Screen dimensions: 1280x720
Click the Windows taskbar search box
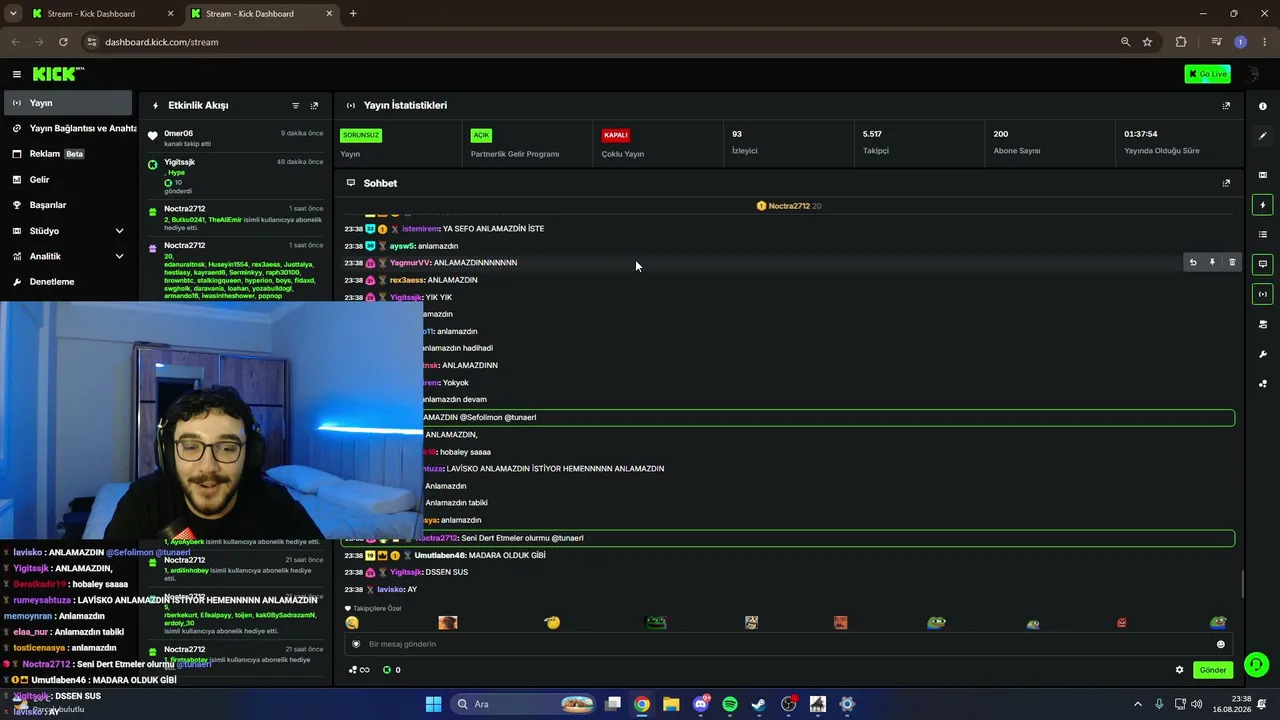click(x=524, y=704)
